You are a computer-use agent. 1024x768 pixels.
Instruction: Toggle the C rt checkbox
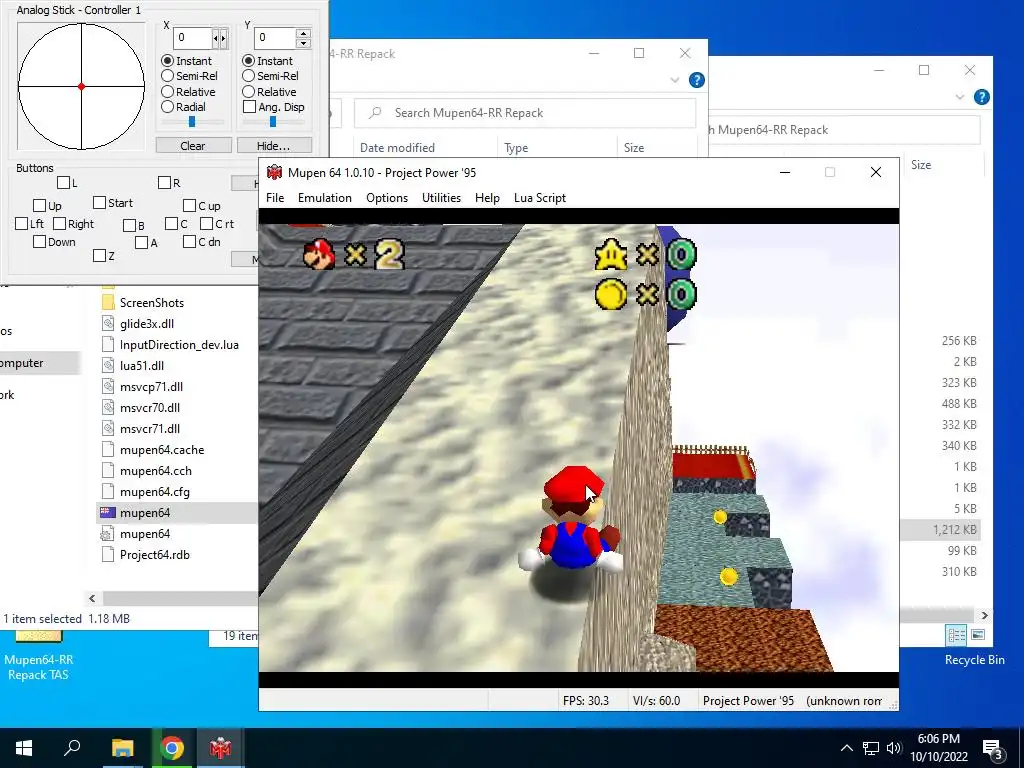click(x=206, y=224)
